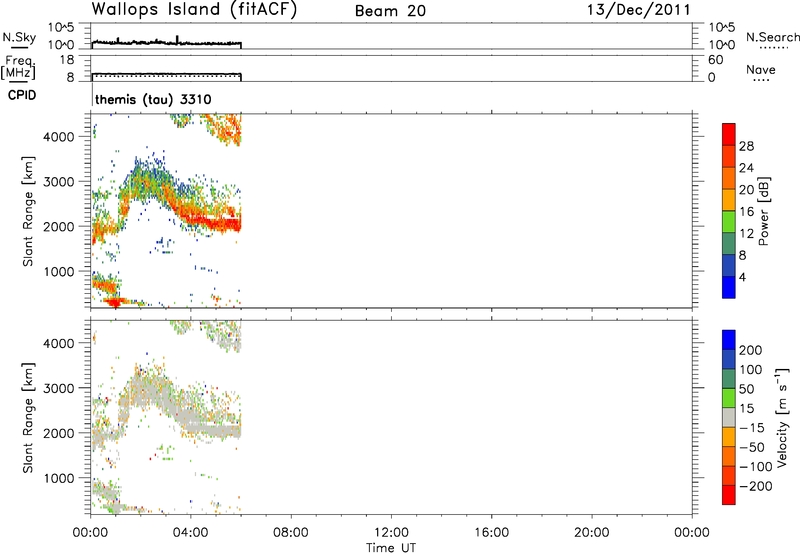Click the velocity panel 'Slant Range [km]' label
Screen dimensions: 800x554
28,417
